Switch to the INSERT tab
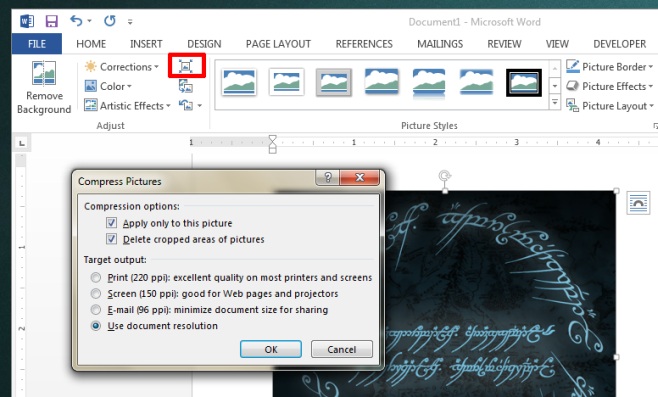Screen dimensions: 658x397 click(x=146, y=44)
